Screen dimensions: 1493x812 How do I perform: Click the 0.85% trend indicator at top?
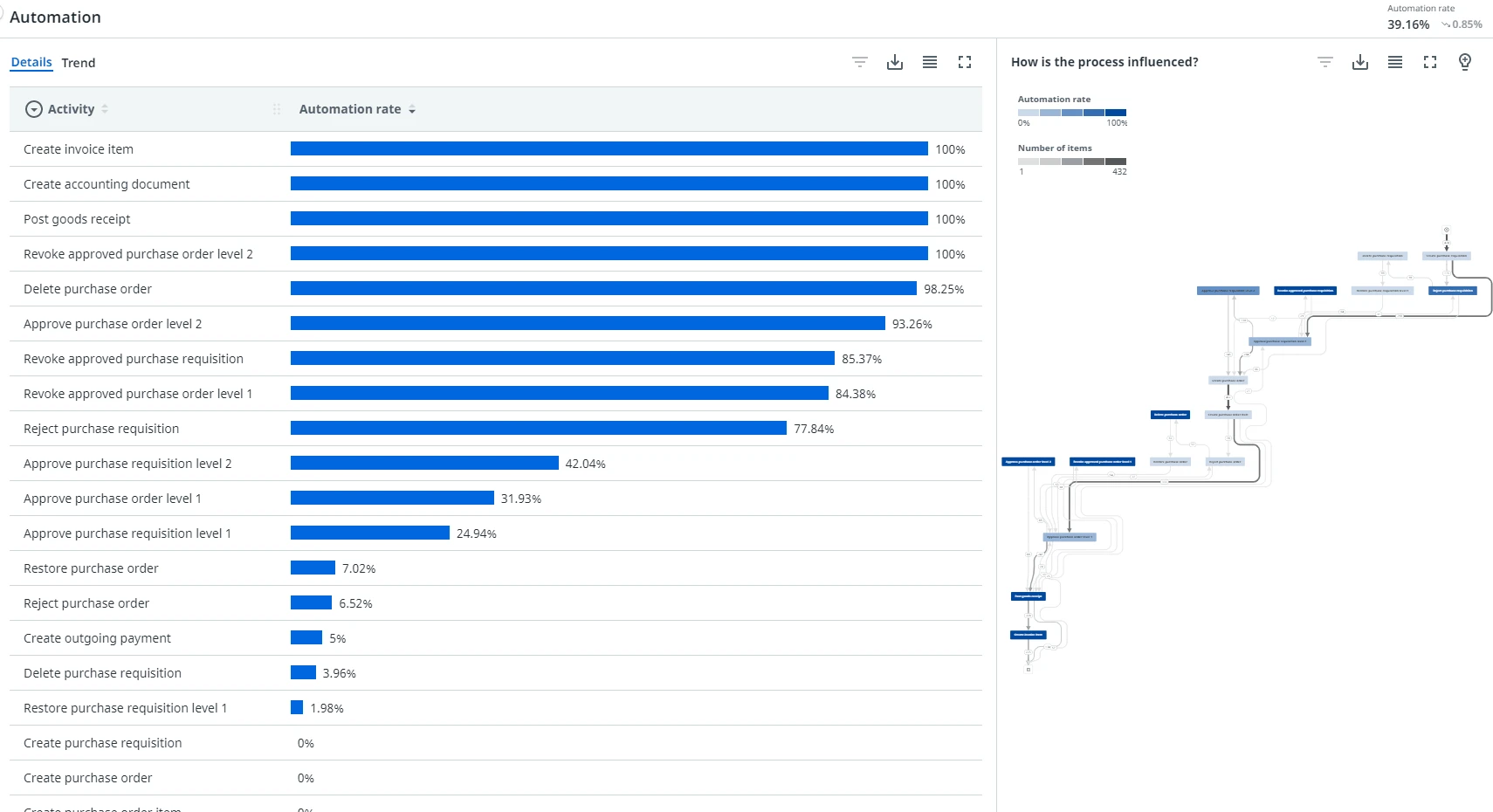tap(1462, 24)
